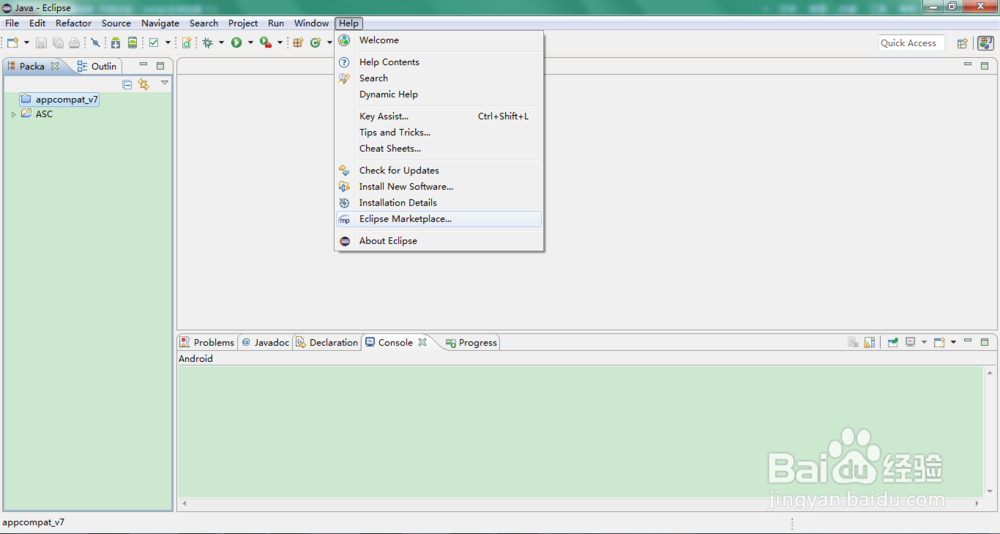This screenshot has width=1000, height=534.
Task: Open the Window menu
Action: pos(311,23)
